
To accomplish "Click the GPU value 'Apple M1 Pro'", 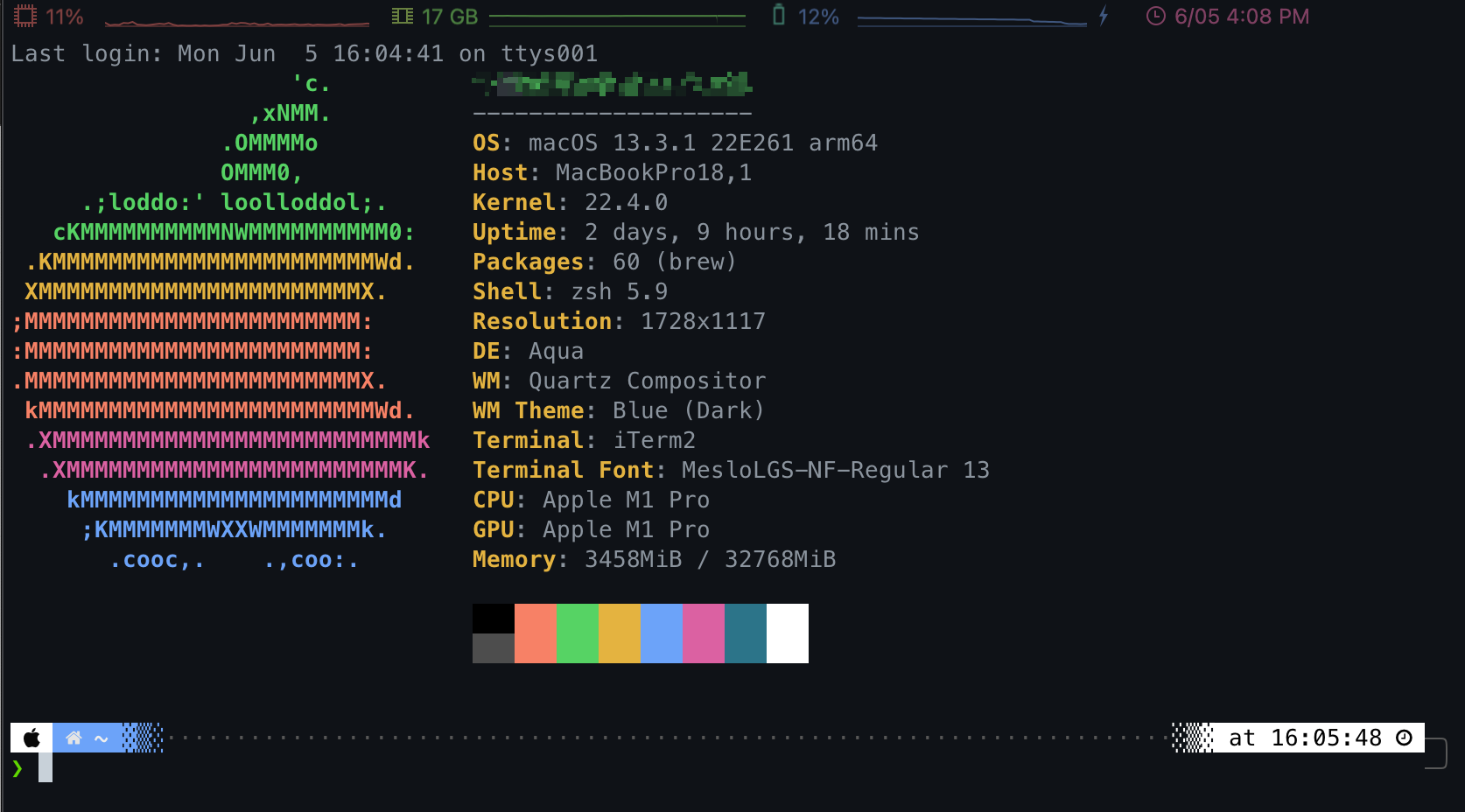I will [x=626, y=529].
